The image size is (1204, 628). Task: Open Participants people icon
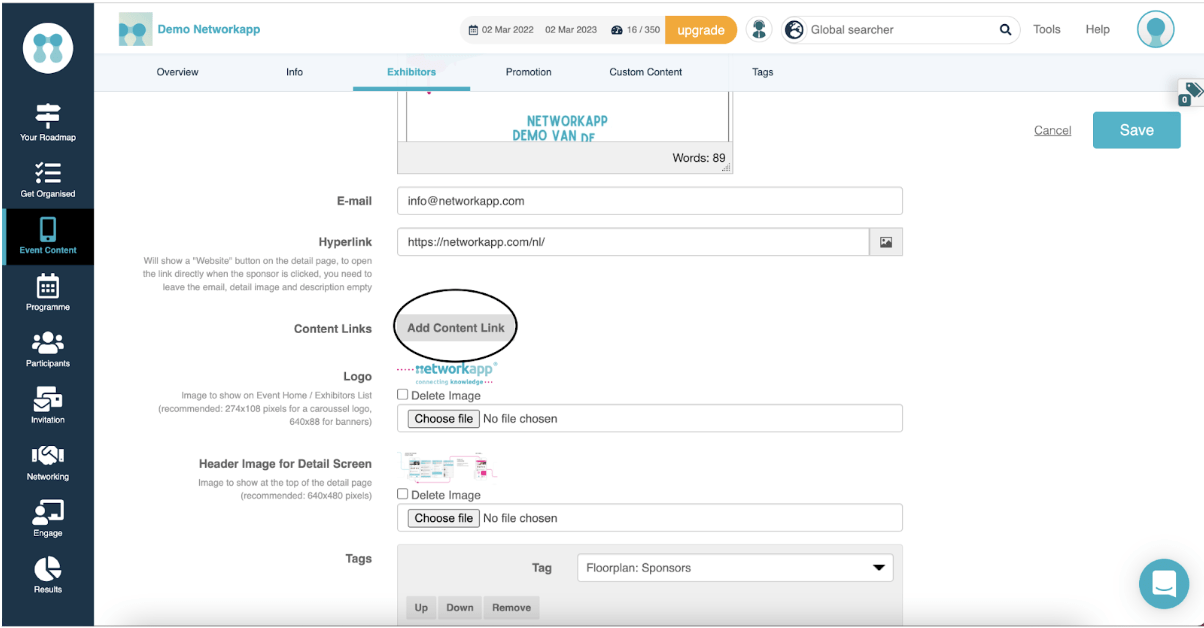pyautogui.click(x=48, y=343)
